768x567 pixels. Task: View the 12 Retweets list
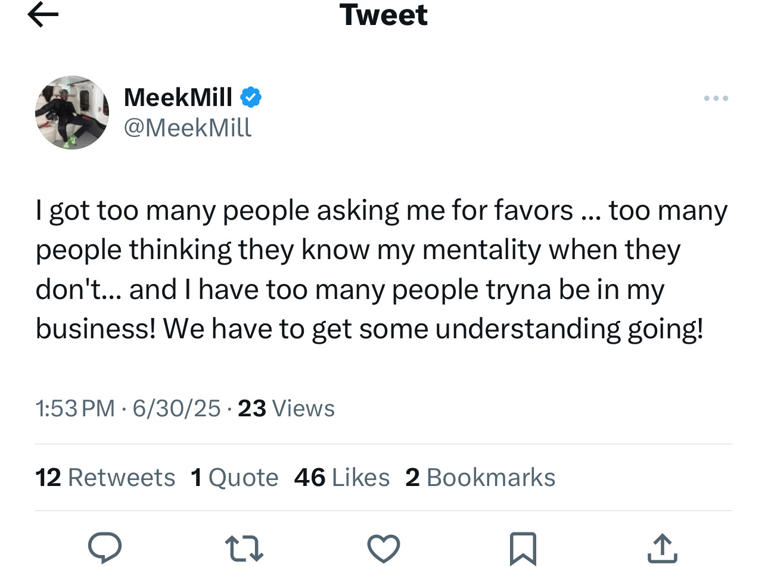(x=105, y=478)
